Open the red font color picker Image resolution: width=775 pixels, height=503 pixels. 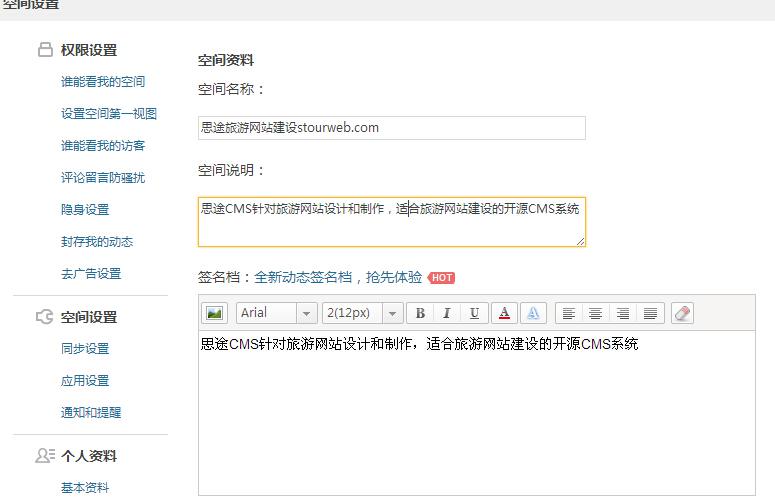click(x=504, y=313)
